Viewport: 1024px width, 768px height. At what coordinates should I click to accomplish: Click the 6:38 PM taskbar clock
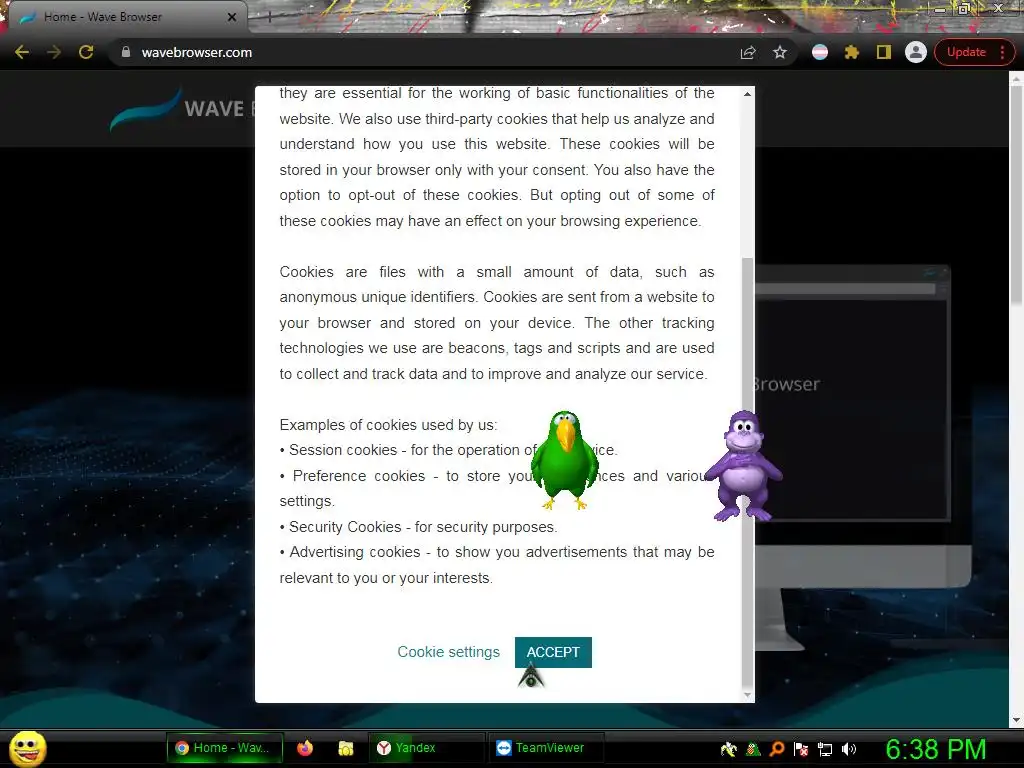tap(935, 749)
